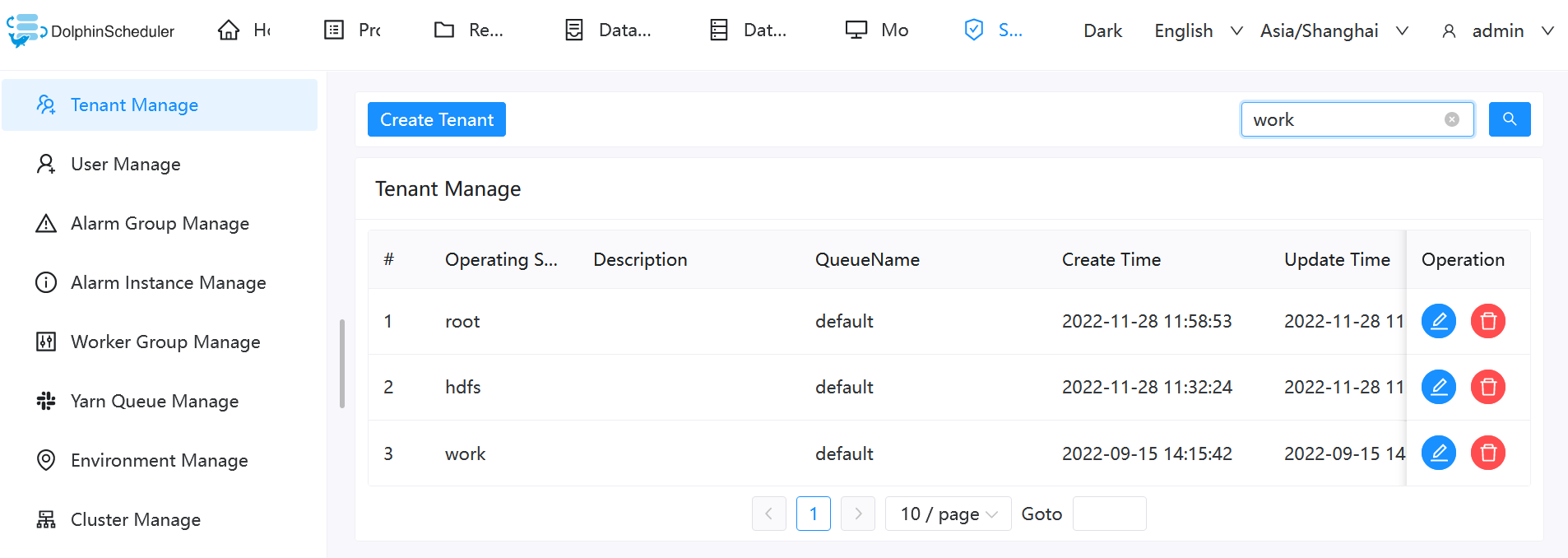Expand the admin account dropdown arrow
The image size is (1568, 558).
pyautogui.click(x=1547, y=31)
